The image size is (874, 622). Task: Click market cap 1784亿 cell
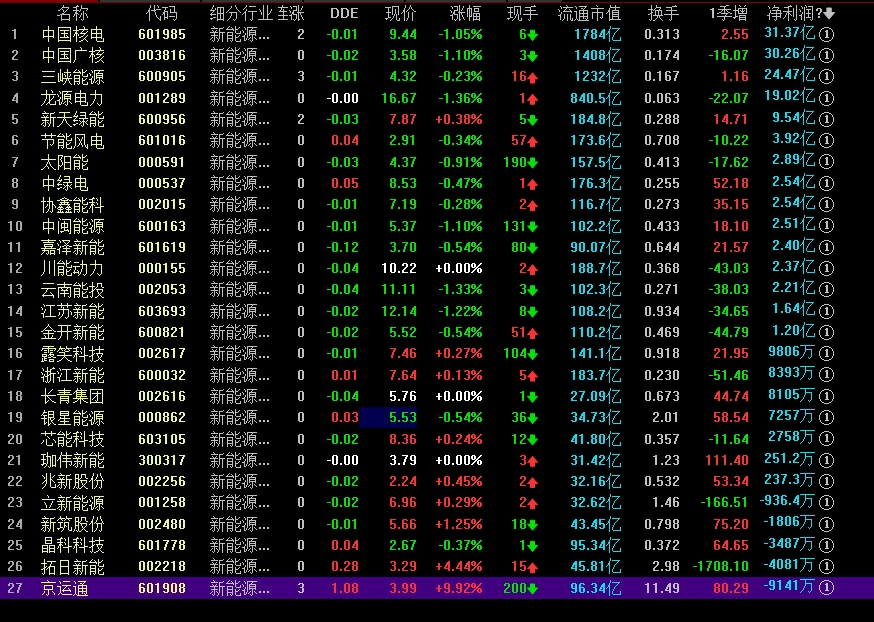[x=598, y=35]
